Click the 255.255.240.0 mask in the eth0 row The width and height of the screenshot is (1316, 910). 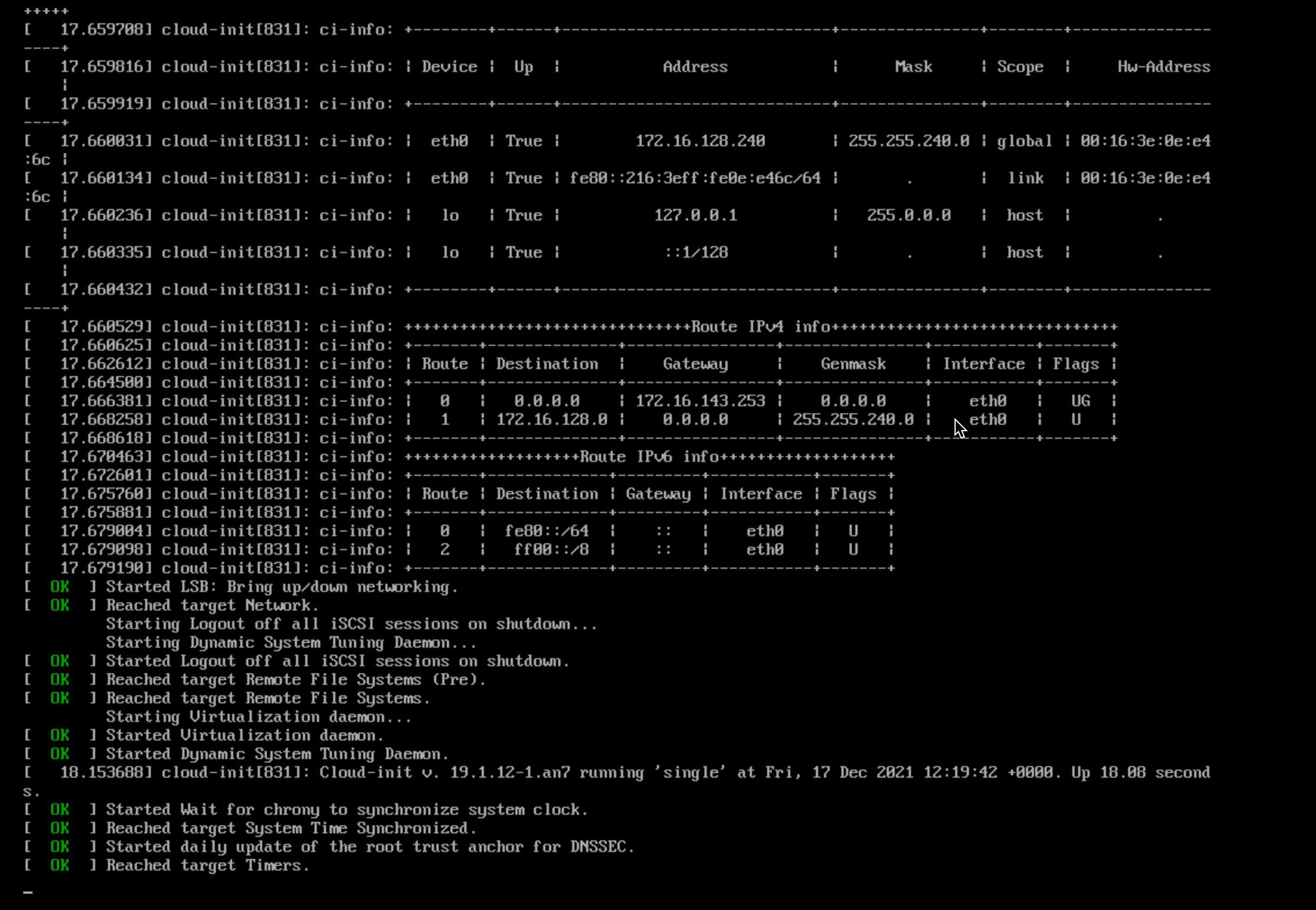pyautogui.click(x=908, y=141)
